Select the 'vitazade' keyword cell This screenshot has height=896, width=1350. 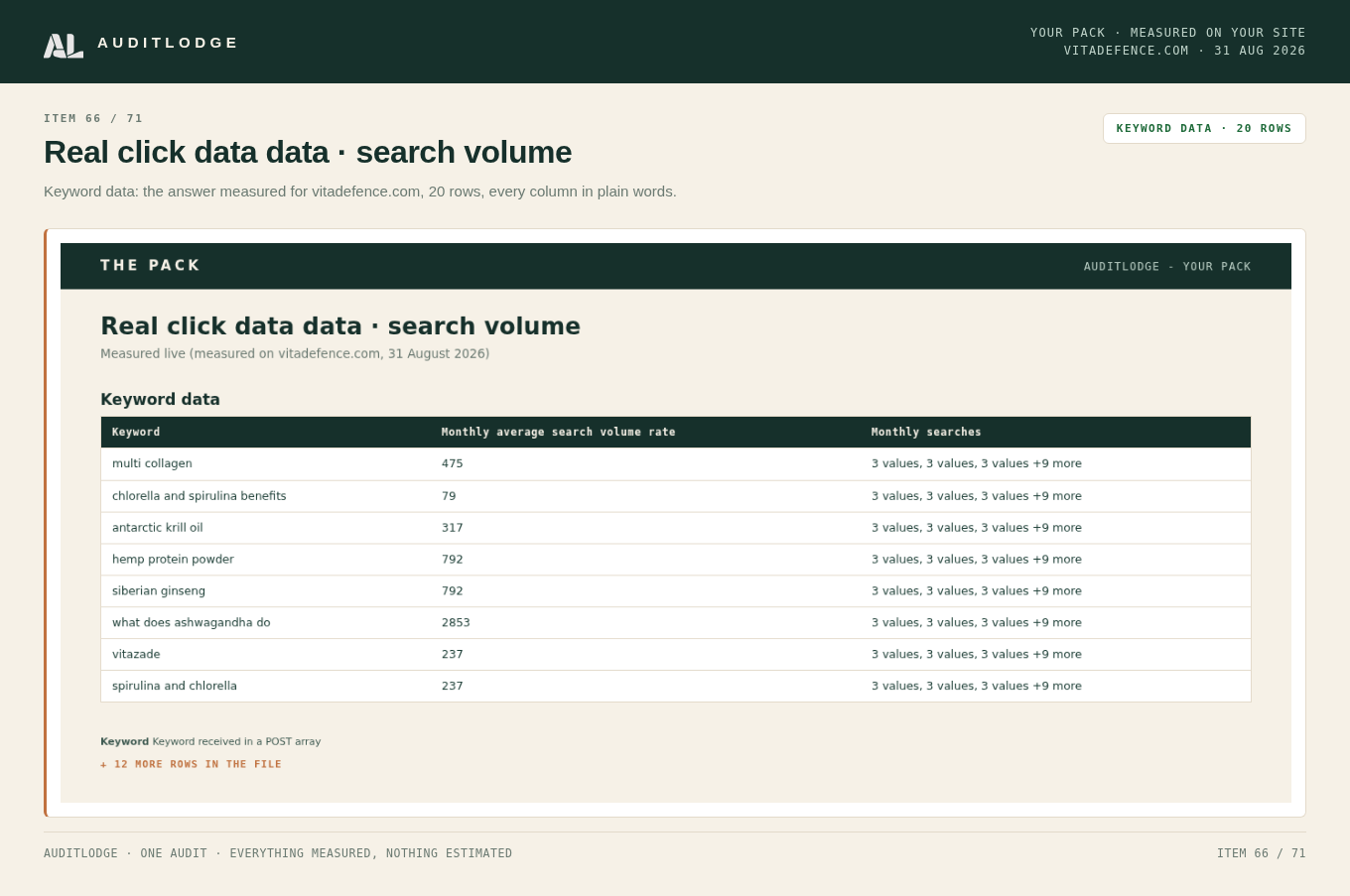coord(136,655)
